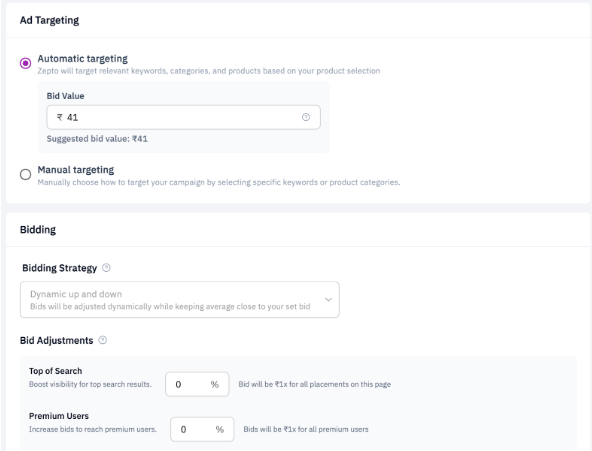Expand the Bidding Strategy chevron arrow
This screenshot has width=592, height=451.
tap(328, 299)
